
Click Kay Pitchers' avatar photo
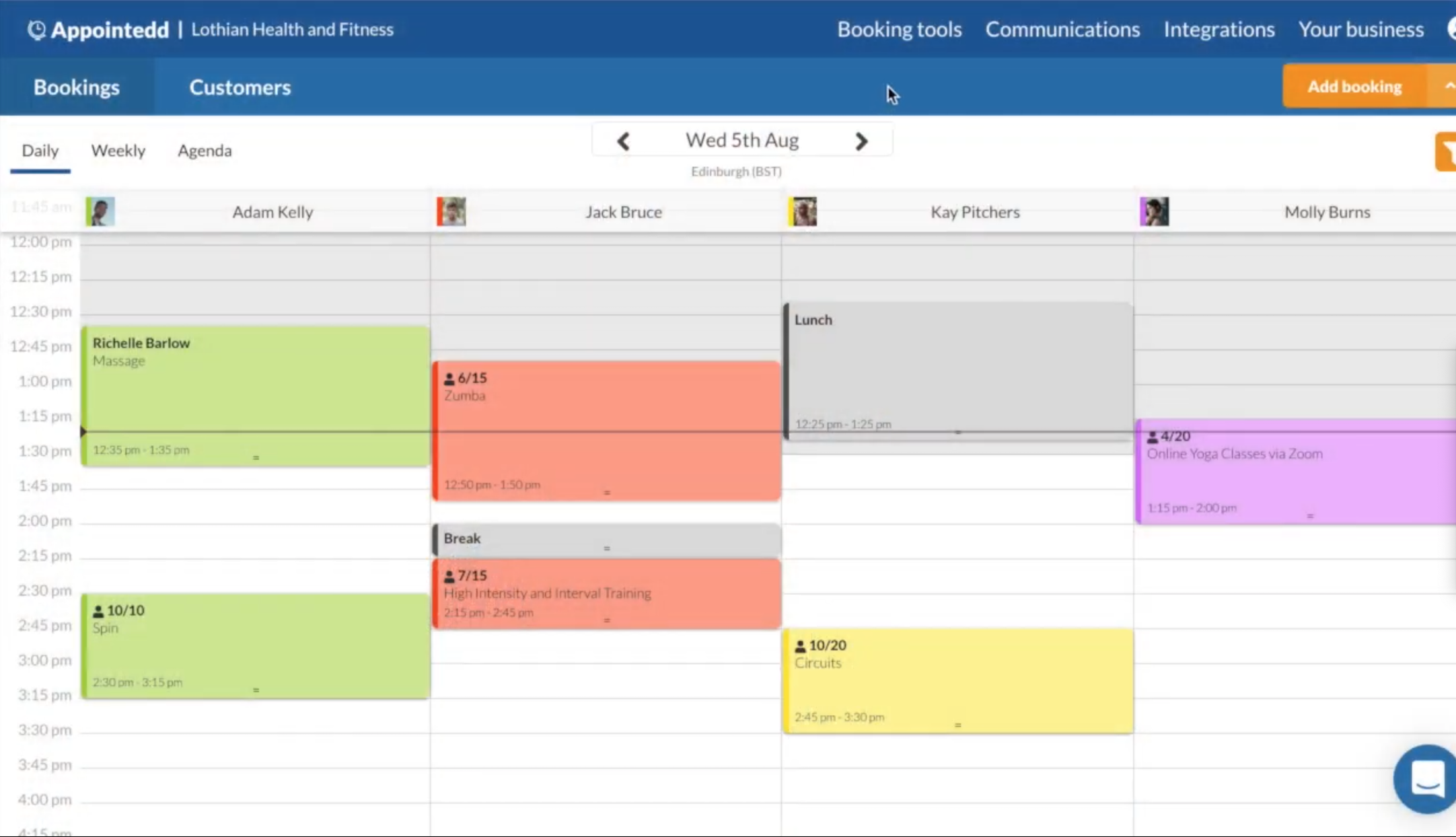tap(803, 211)
